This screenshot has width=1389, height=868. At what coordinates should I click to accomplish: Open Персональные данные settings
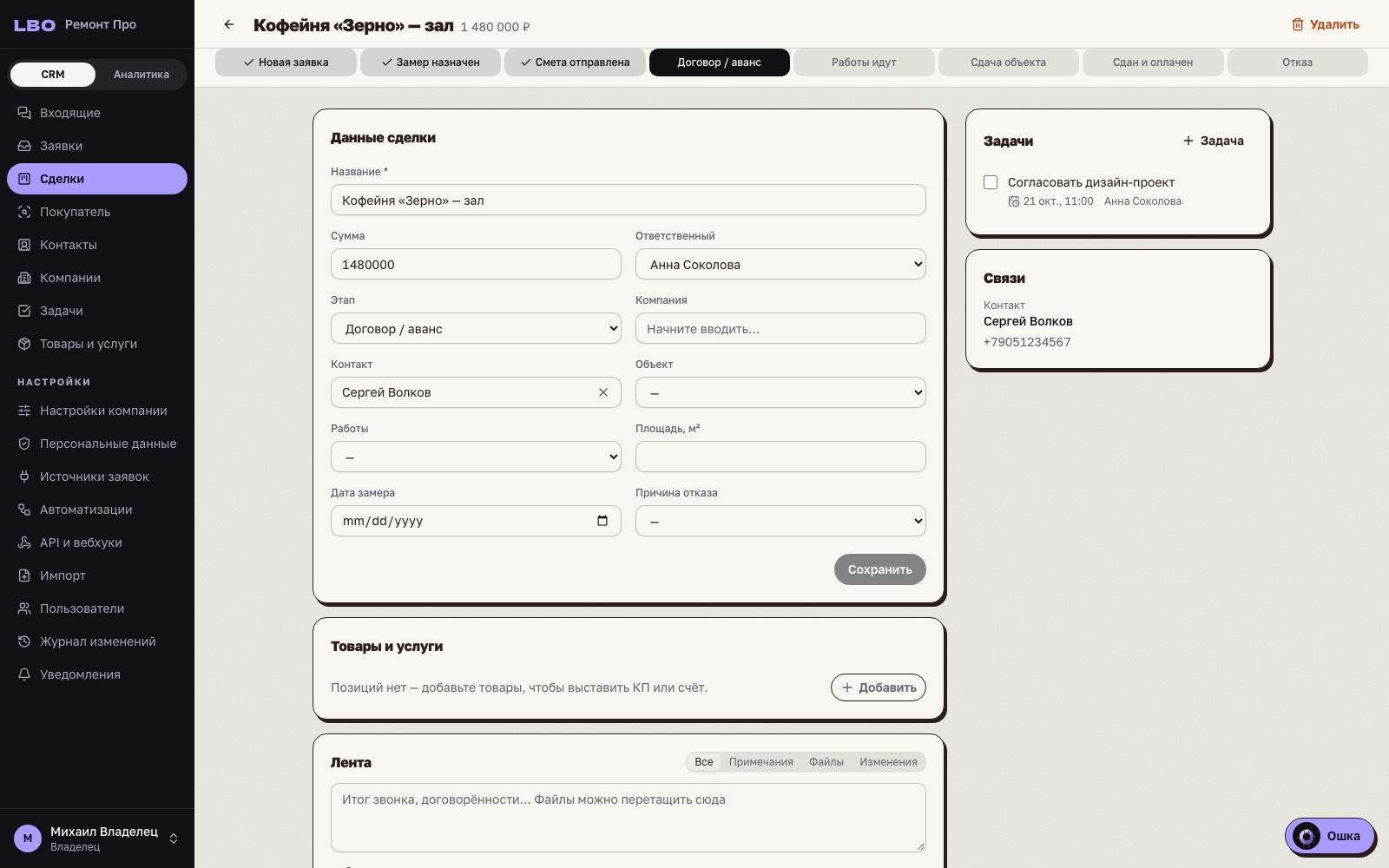pyautogui.click(x=97, y=444)
